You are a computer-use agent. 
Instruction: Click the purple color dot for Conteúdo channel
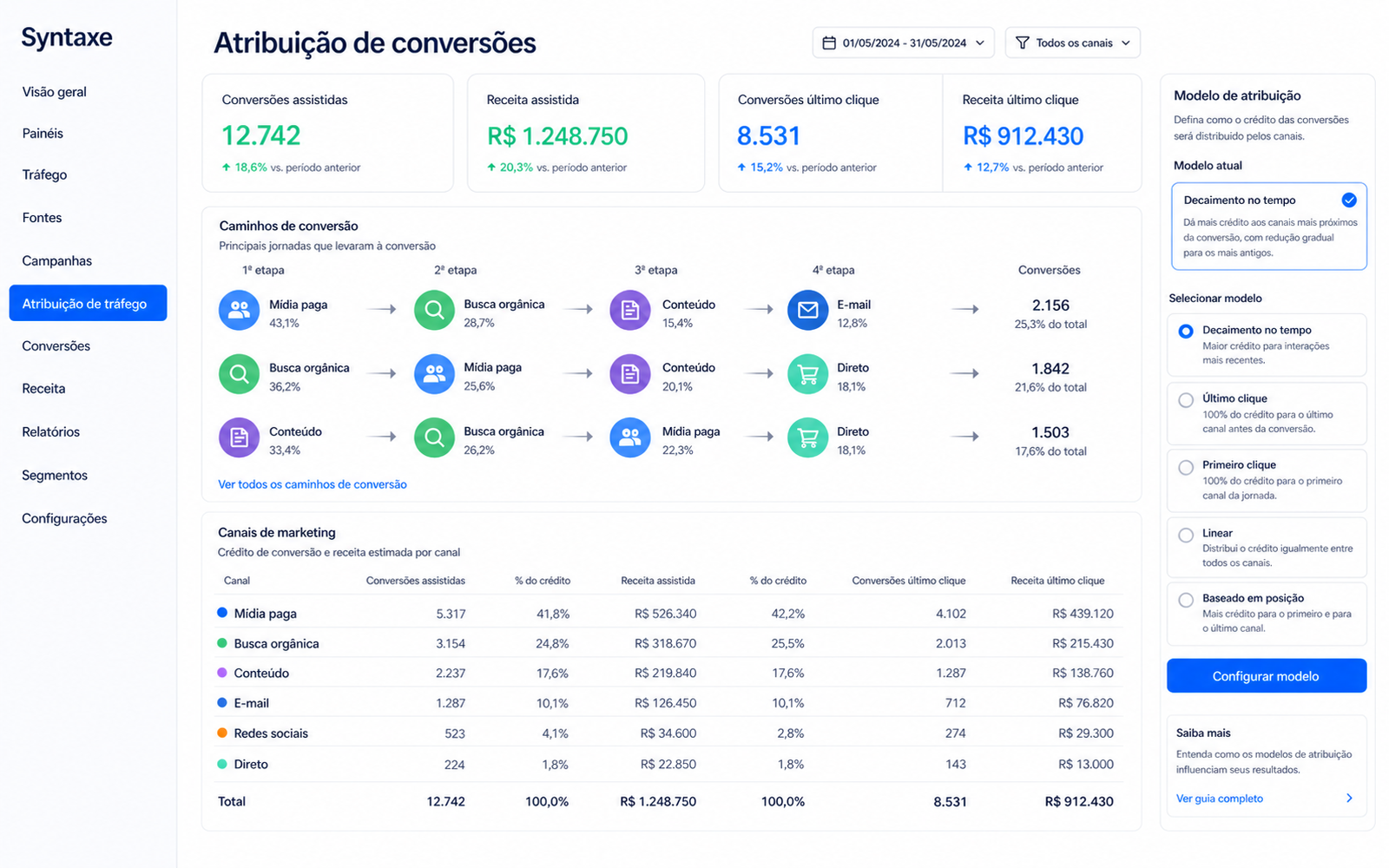point(222,673)
